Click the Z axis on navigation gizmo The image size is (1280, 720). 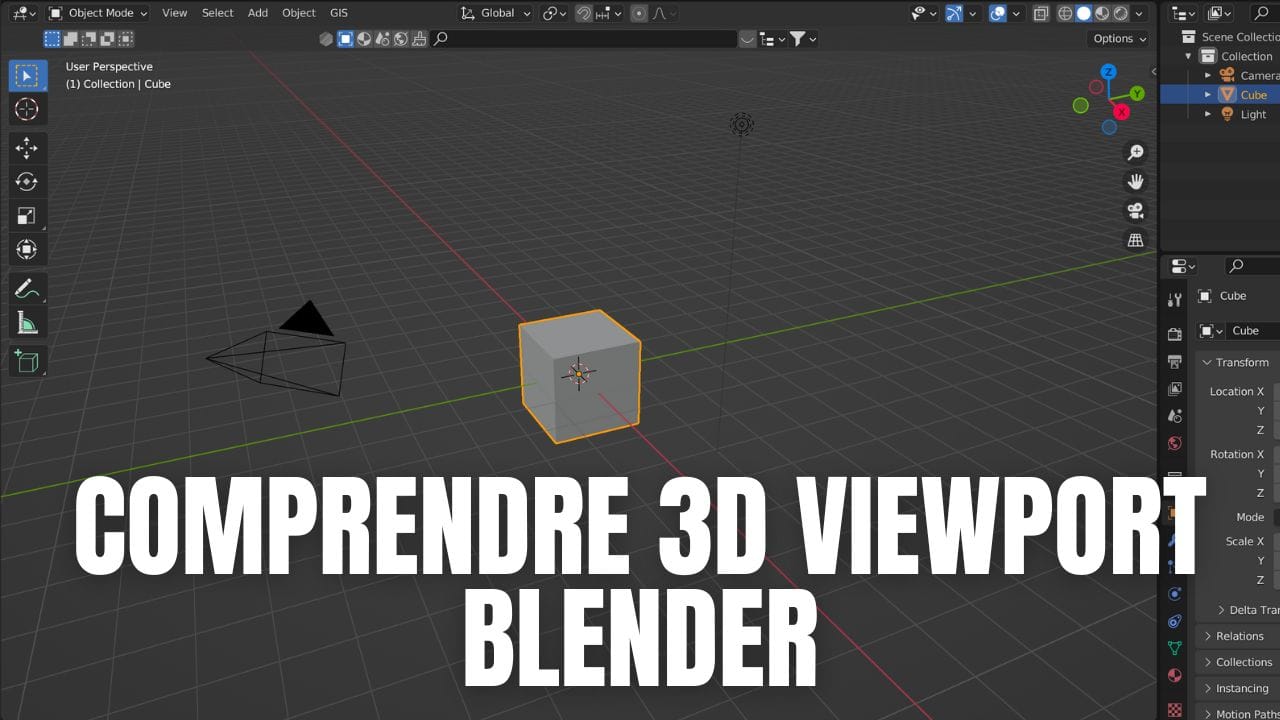(1108, 72)
